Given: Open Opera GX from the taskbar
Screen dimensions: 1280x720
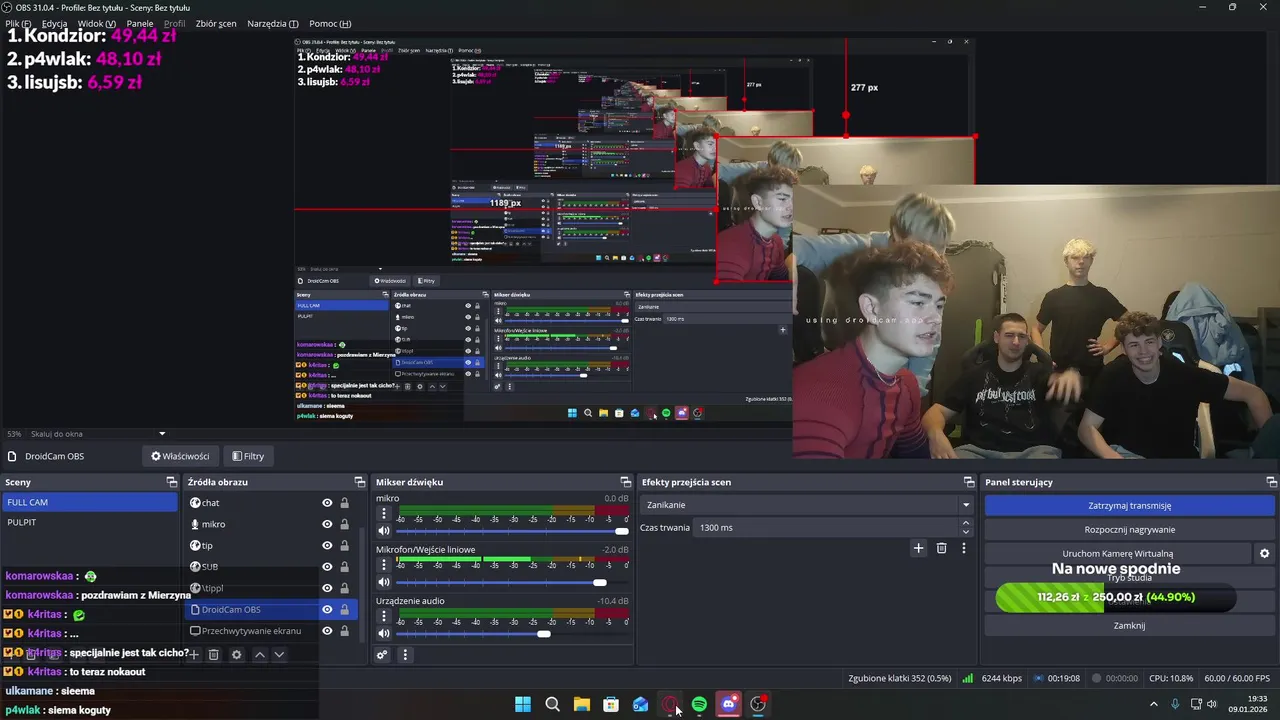Looking at the screenshot, I should (669, 704).
